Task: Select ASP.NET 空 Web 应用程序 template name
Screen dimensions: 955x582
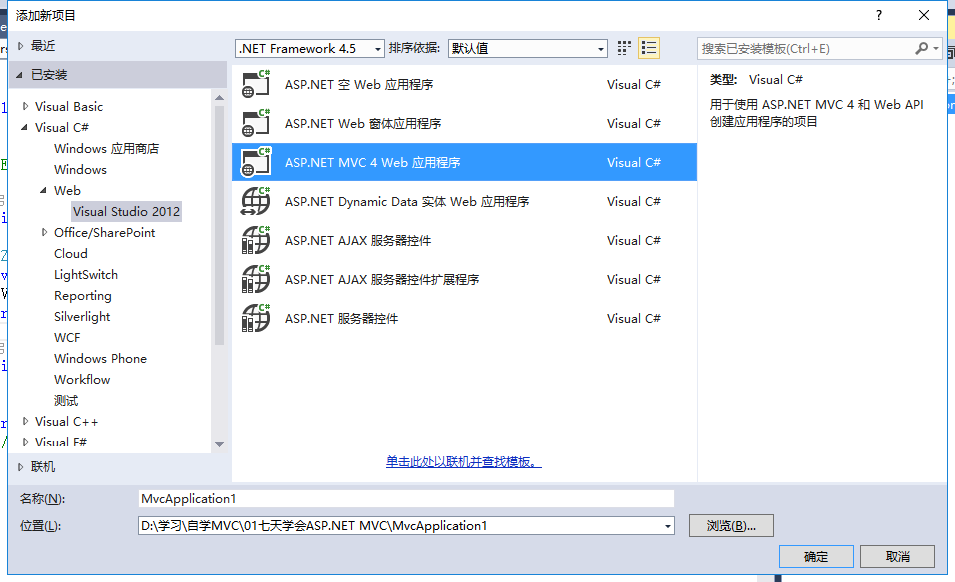Action: pos(359,85)
